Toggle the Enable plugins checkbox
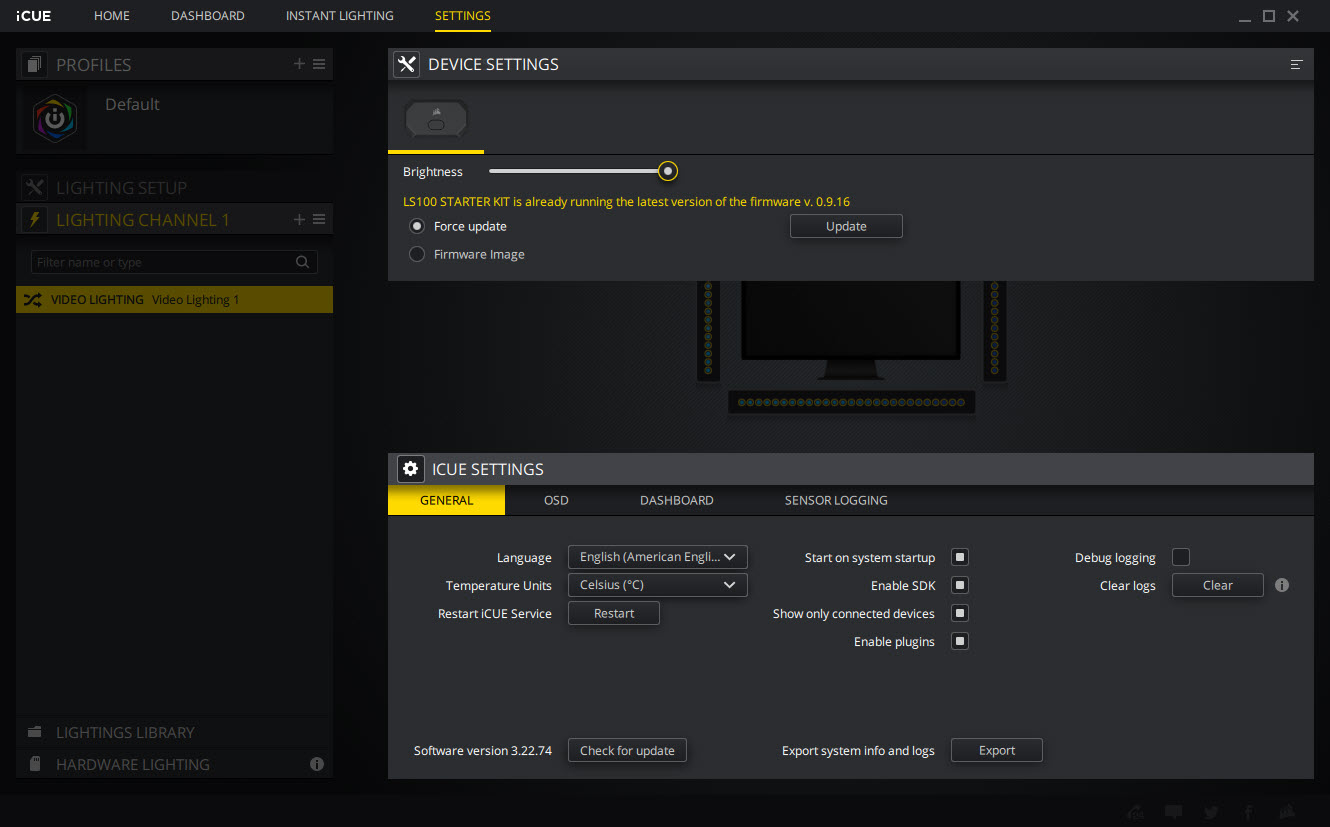The height and width of the screenshot is (827, 1330). (x=960, y=641)
